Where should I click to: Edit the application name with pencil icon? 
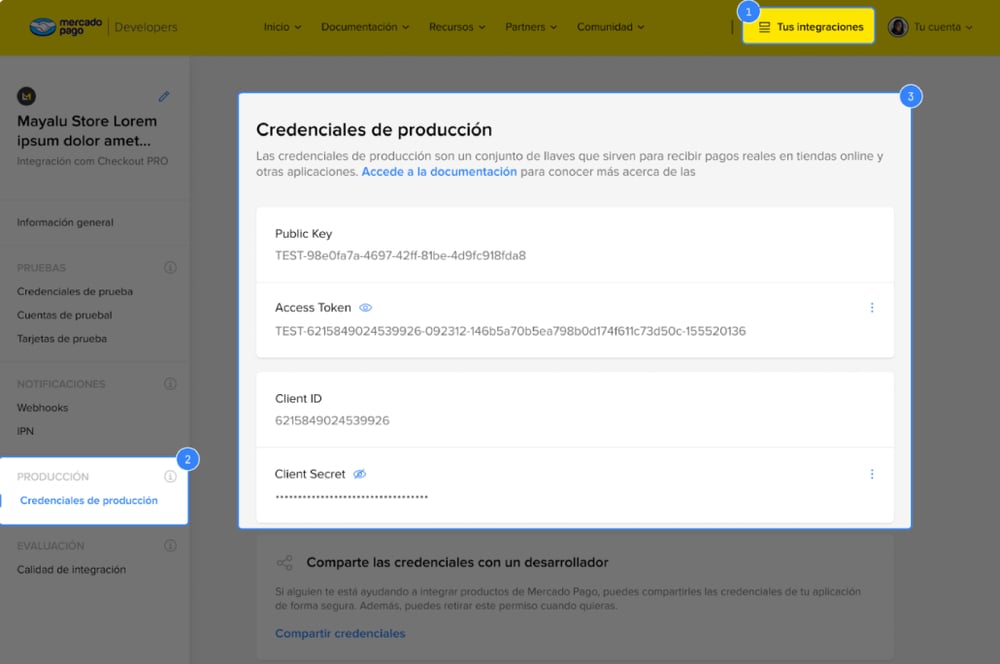[164, 96]
